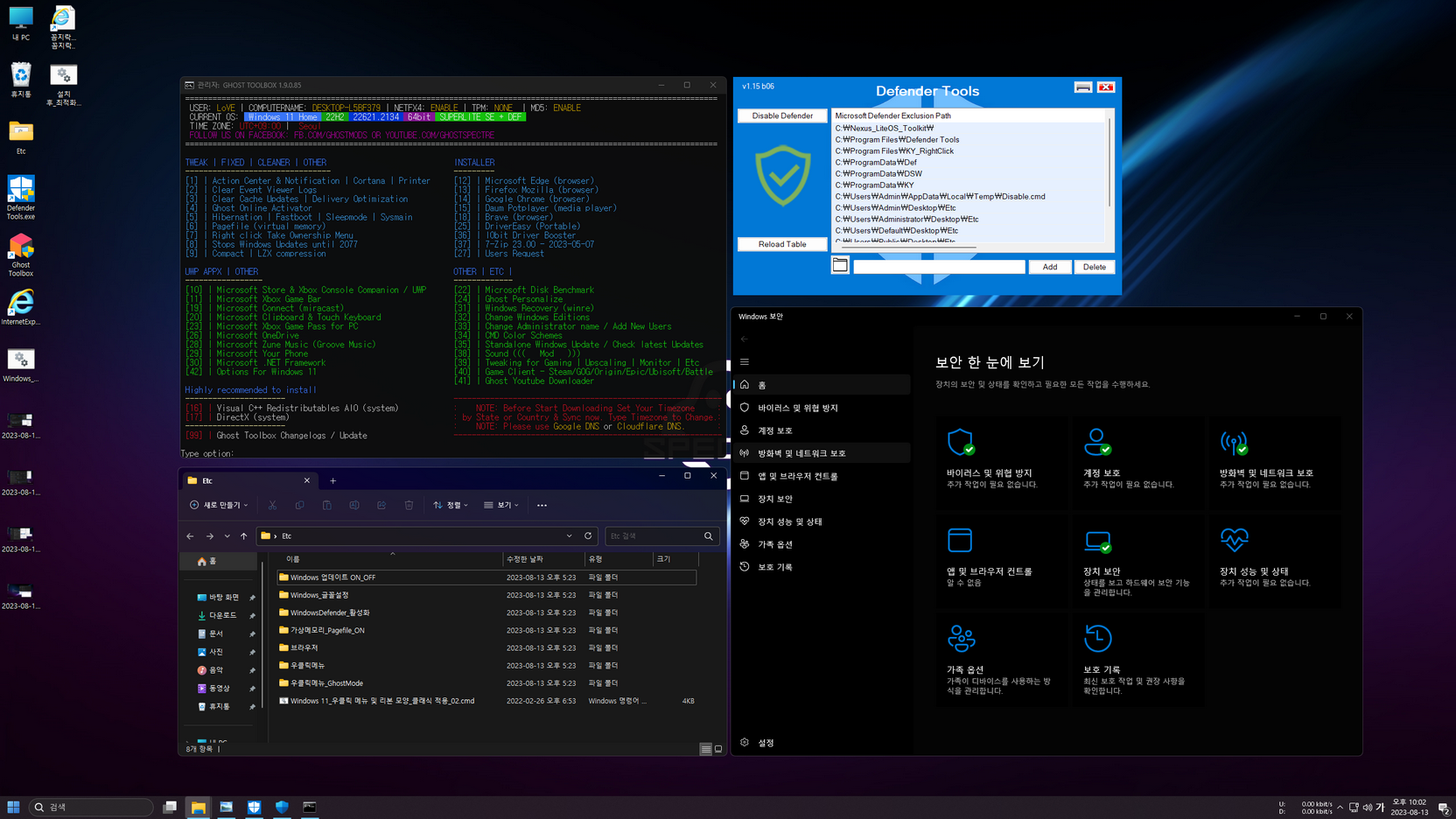Open the See more (...) menu in Explorer
The width and height of the screenshot is (1456, 819).
542,505
